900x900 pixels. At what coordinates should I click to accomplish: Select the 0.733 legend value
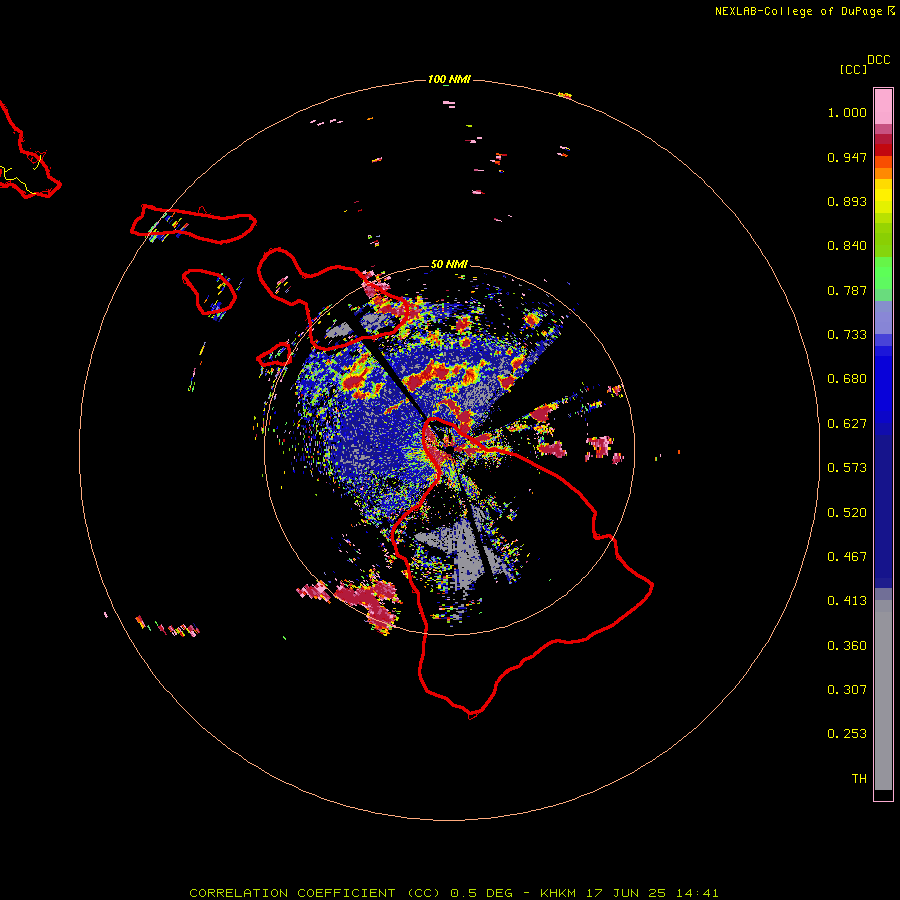tap(847, 335)
